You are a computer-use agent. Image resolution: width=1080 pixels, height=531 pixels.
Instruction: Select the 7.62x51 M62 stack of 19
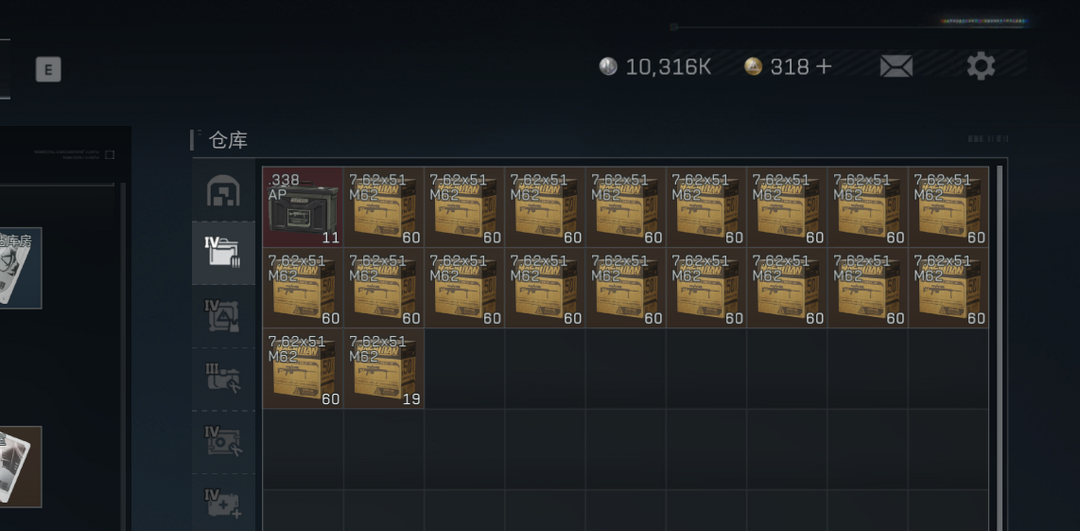point(384,368)
